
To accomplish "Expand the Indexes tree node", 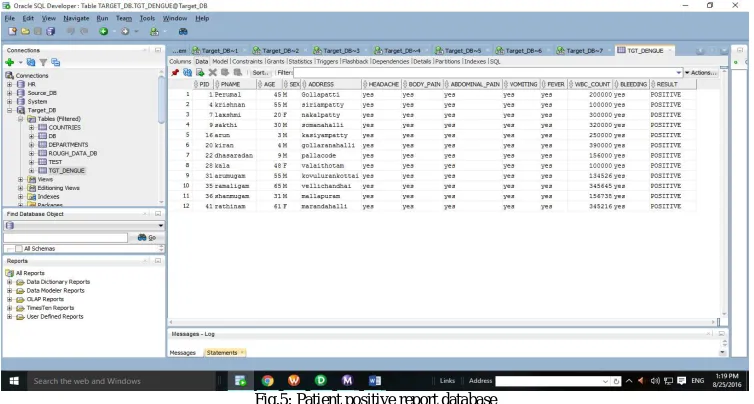I will click(x=20, y=197).
